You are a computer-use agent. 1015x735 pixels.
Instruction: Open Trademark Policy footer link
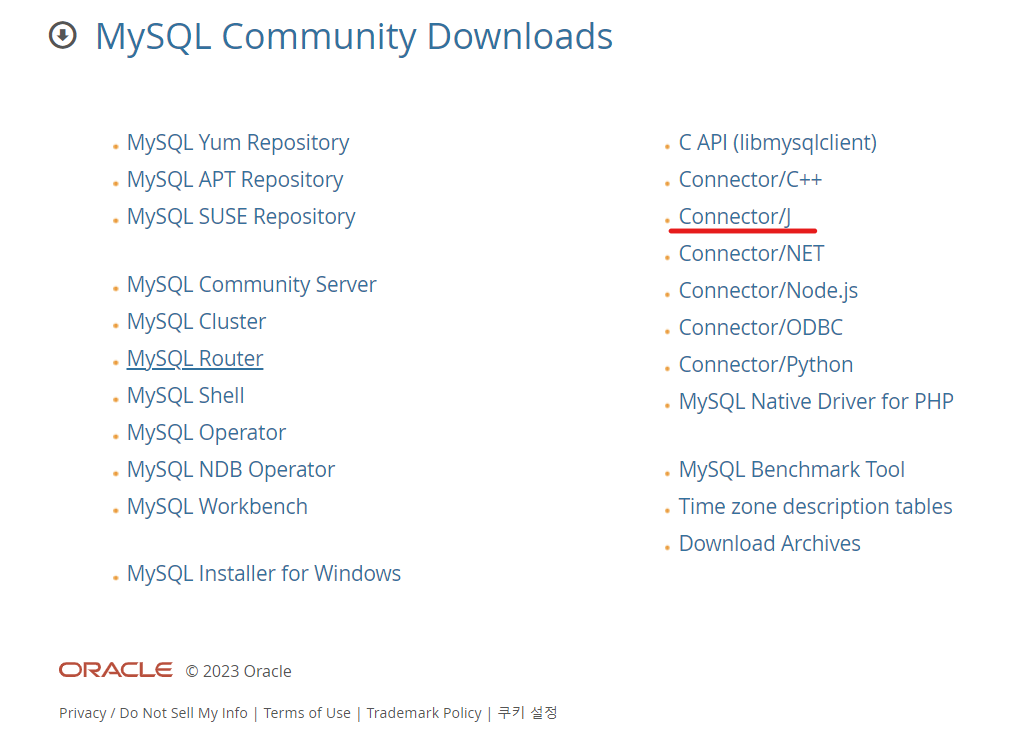click(424, 713)
